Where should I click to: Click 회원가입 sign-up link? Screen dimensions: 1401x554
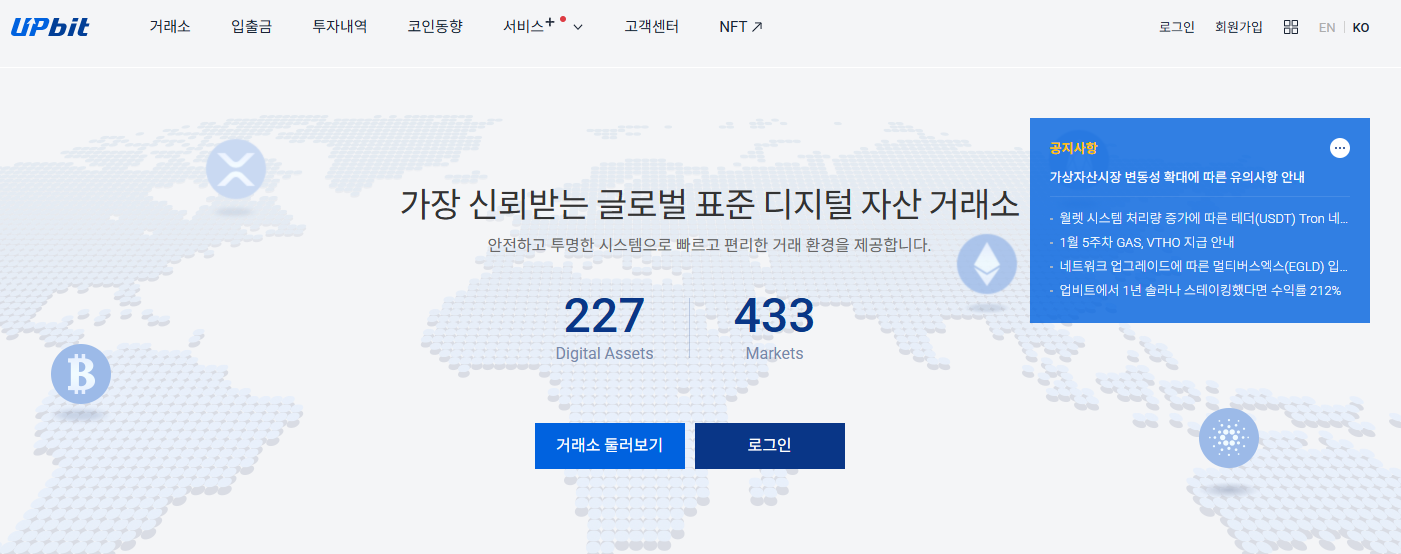(1239, 27)
